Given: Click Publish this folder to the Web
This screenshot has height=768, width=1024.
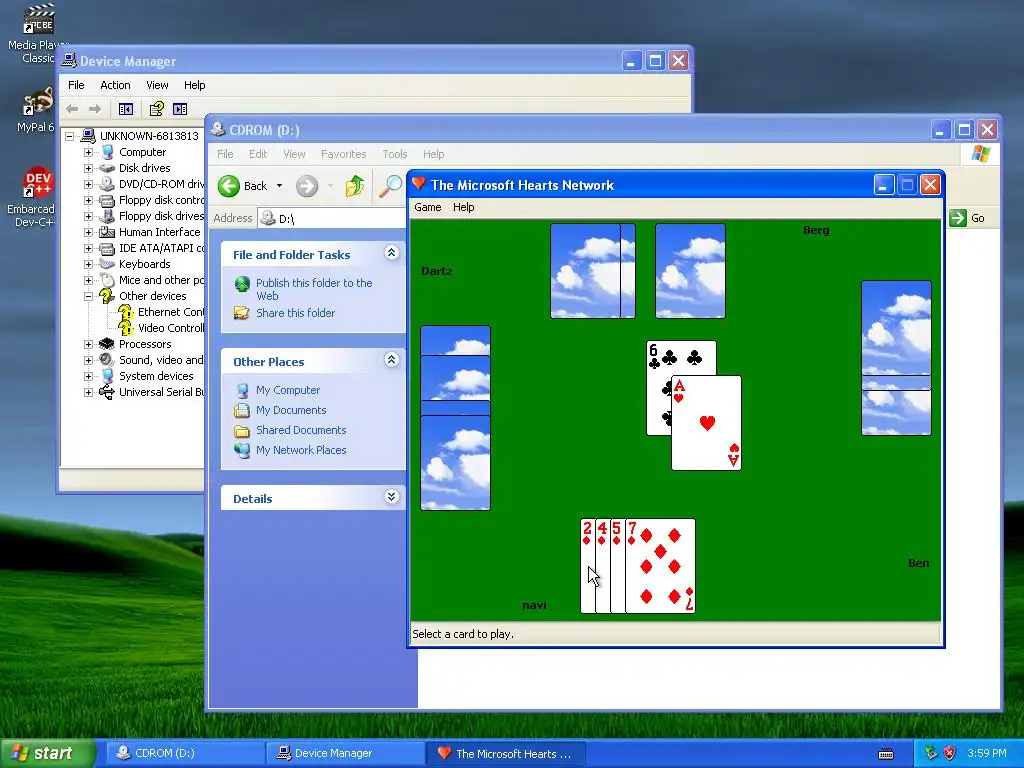Looking at the screenshot, I should coord(314,289).
